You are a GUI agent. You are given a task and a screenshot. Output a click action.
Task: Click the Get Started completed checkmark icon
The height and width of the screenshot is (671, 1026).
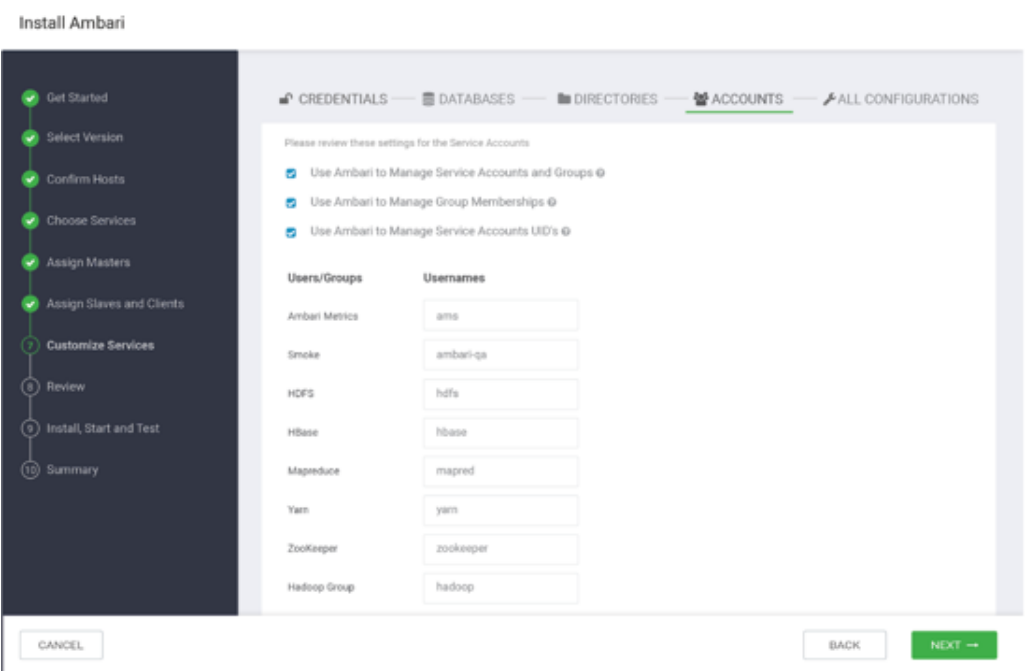[30, 98]
